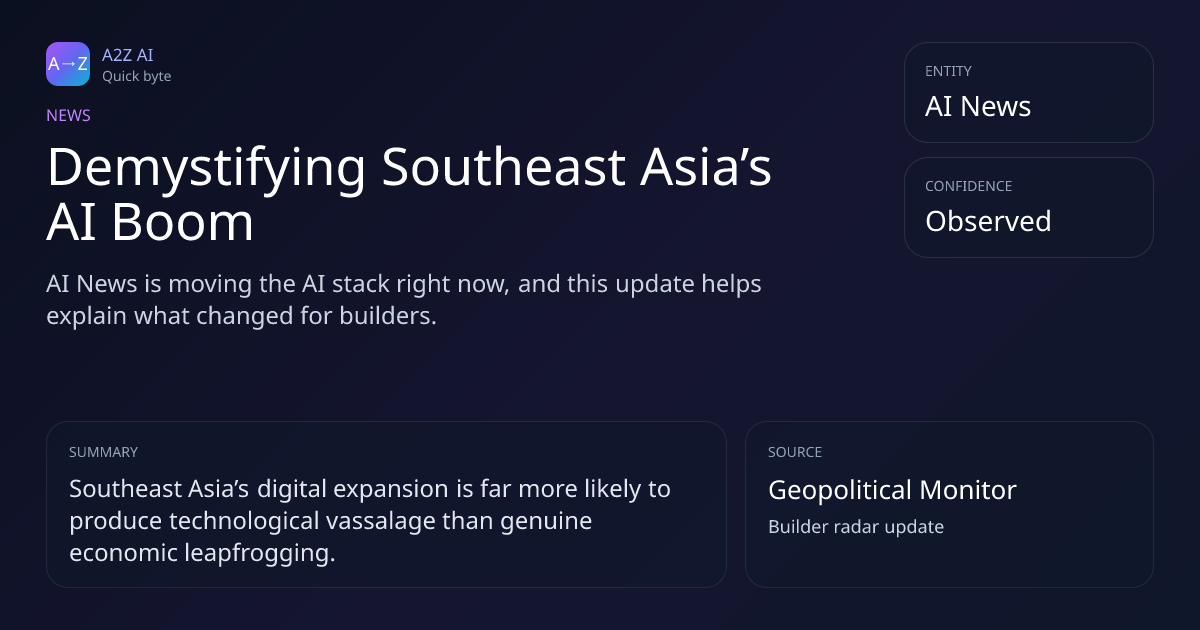Click the Observed confidence value
The width and height of the screenshot is (1200, 630).
point(988,221)
